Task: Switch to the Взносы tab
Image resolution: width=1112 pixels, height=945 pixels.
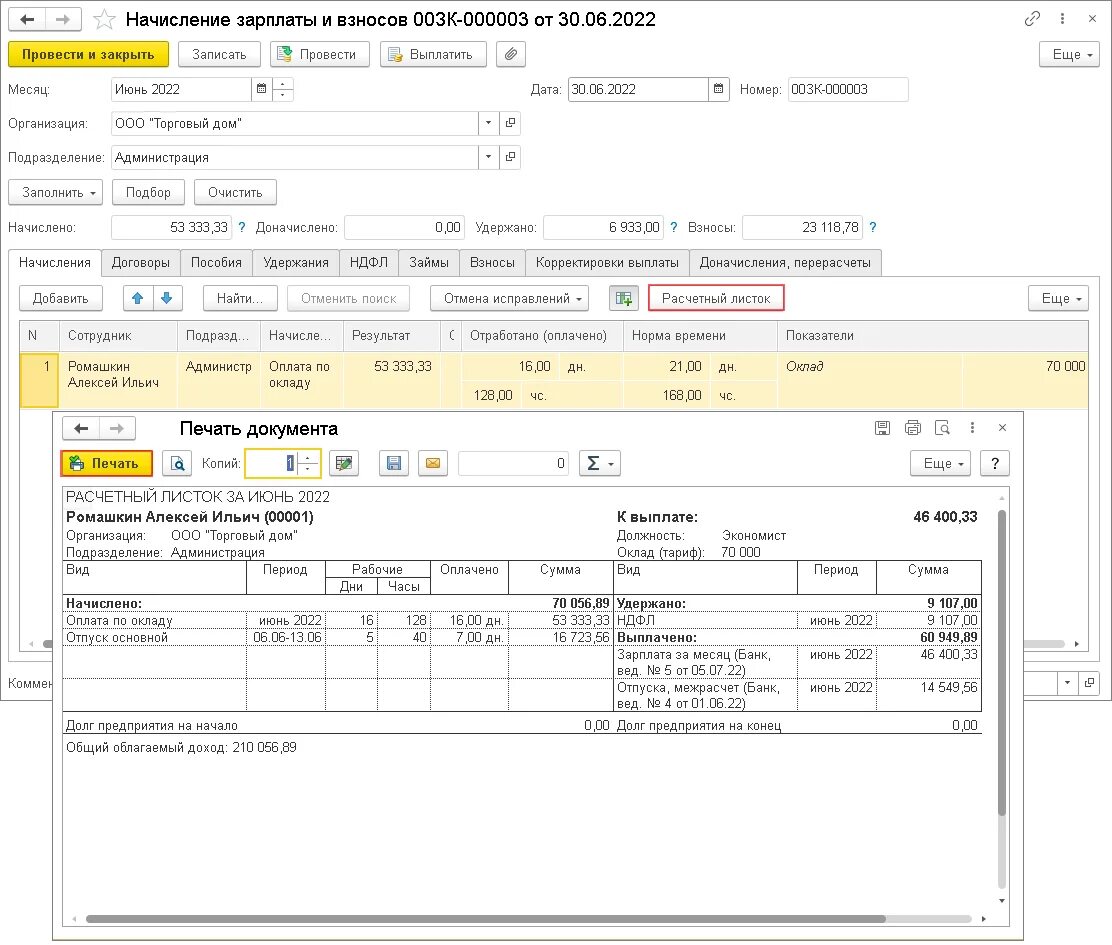Action: tap(492, 262)
